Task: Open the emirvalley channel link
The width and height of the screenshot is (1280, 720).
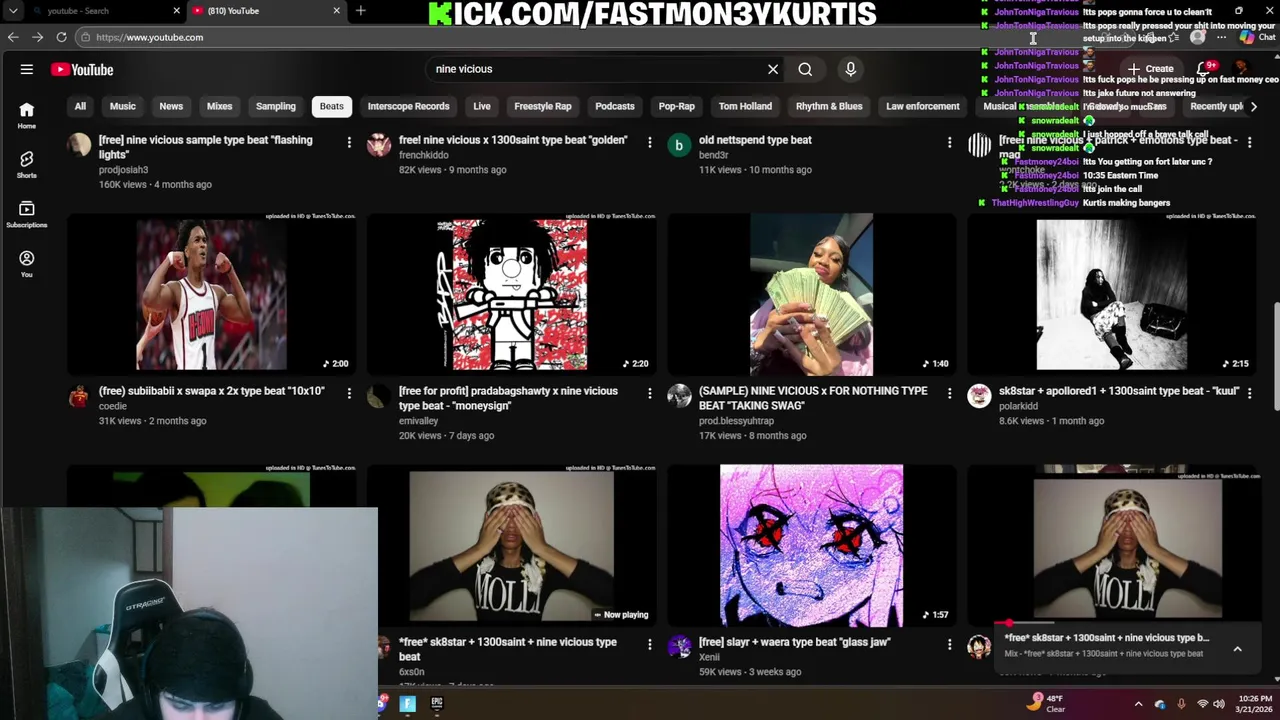Action: click(x=419, y=421)
